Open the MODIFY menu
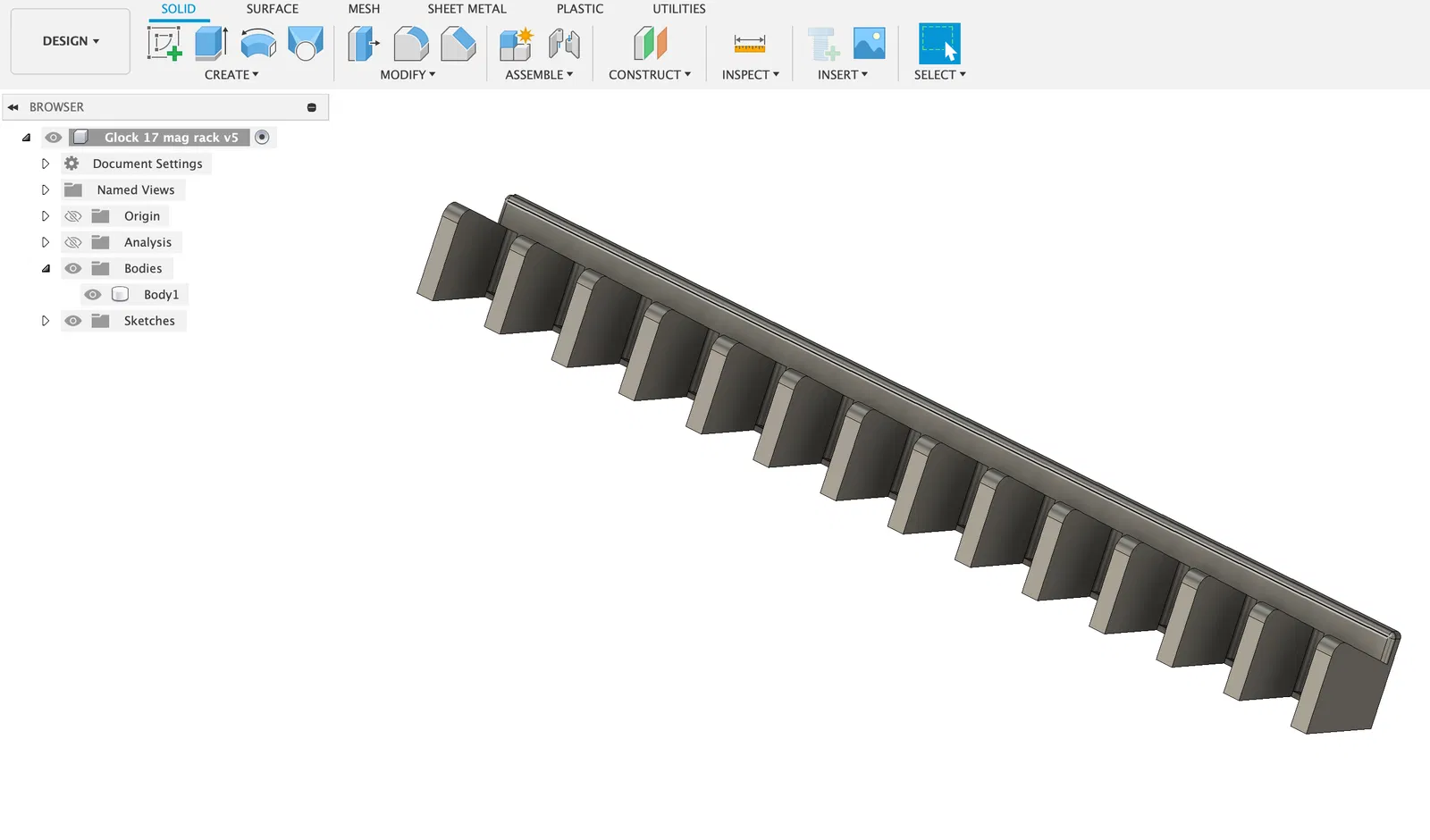The height and width of the screenshot is (840, 1430). pyautogui.click(x=408, y=75)
